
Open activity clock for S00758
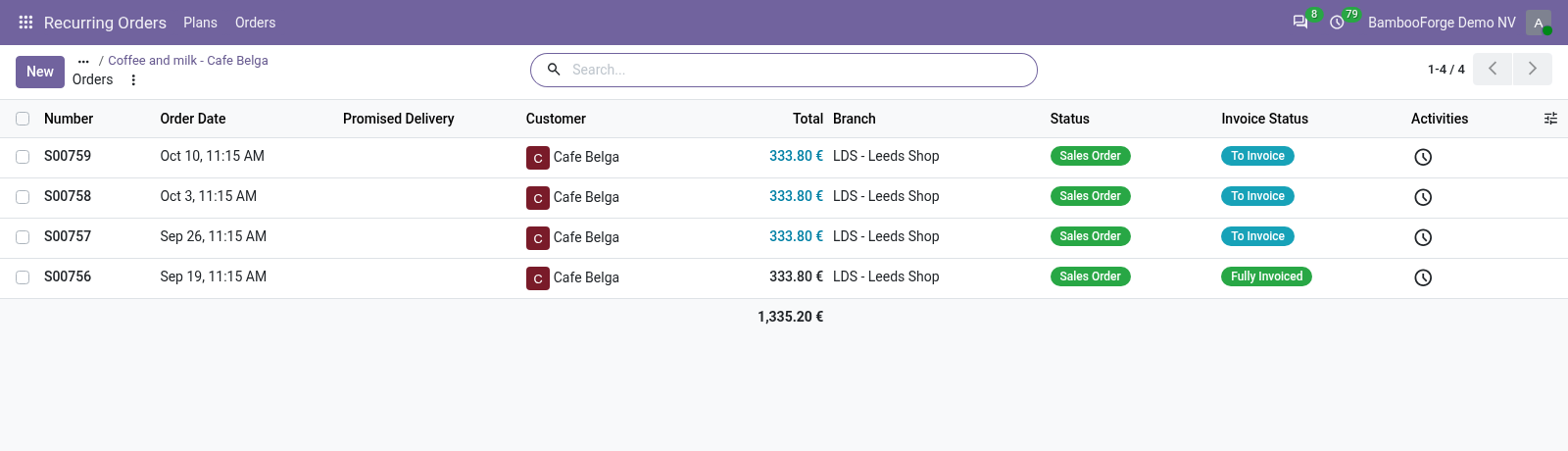point(1423,197)
